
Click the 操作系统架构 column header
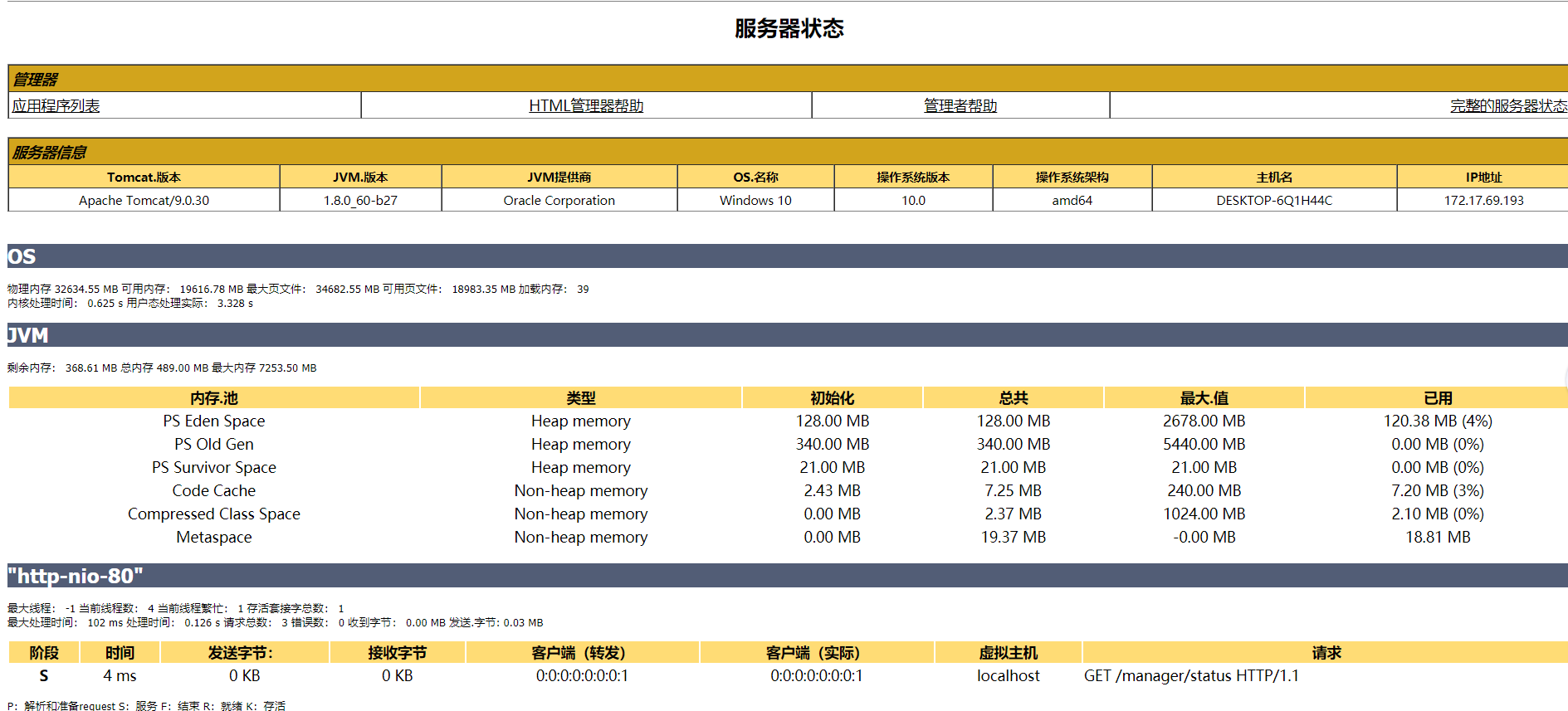point(1072,177)
